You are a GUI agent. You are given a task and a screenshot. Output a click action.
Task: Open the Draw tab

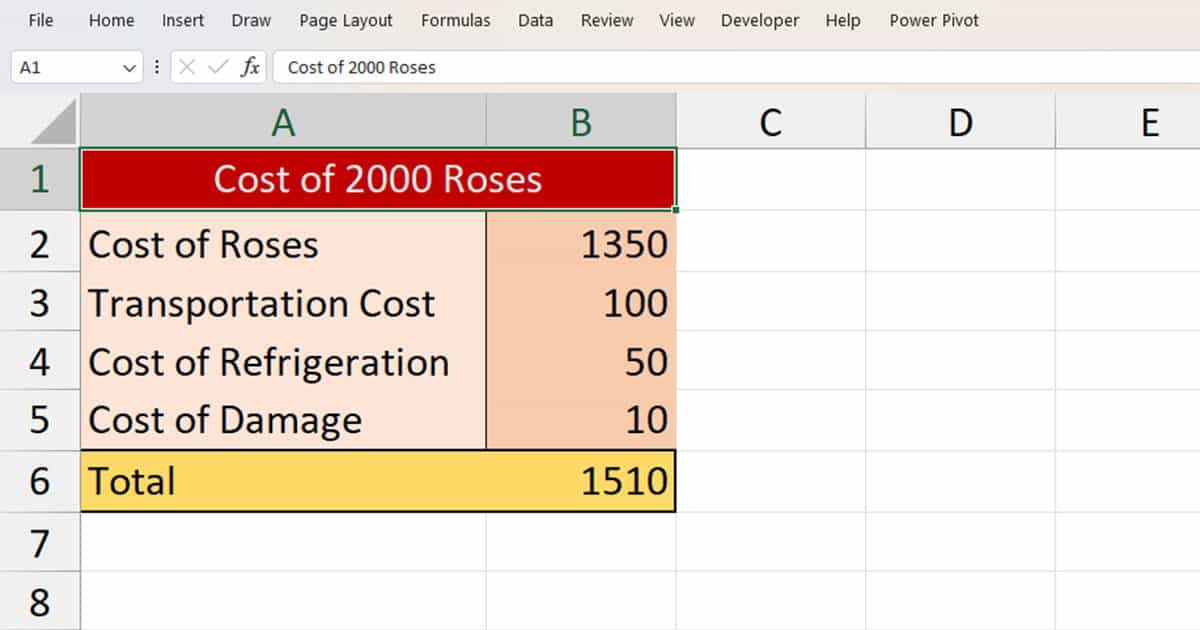click(x=250, y=20)
